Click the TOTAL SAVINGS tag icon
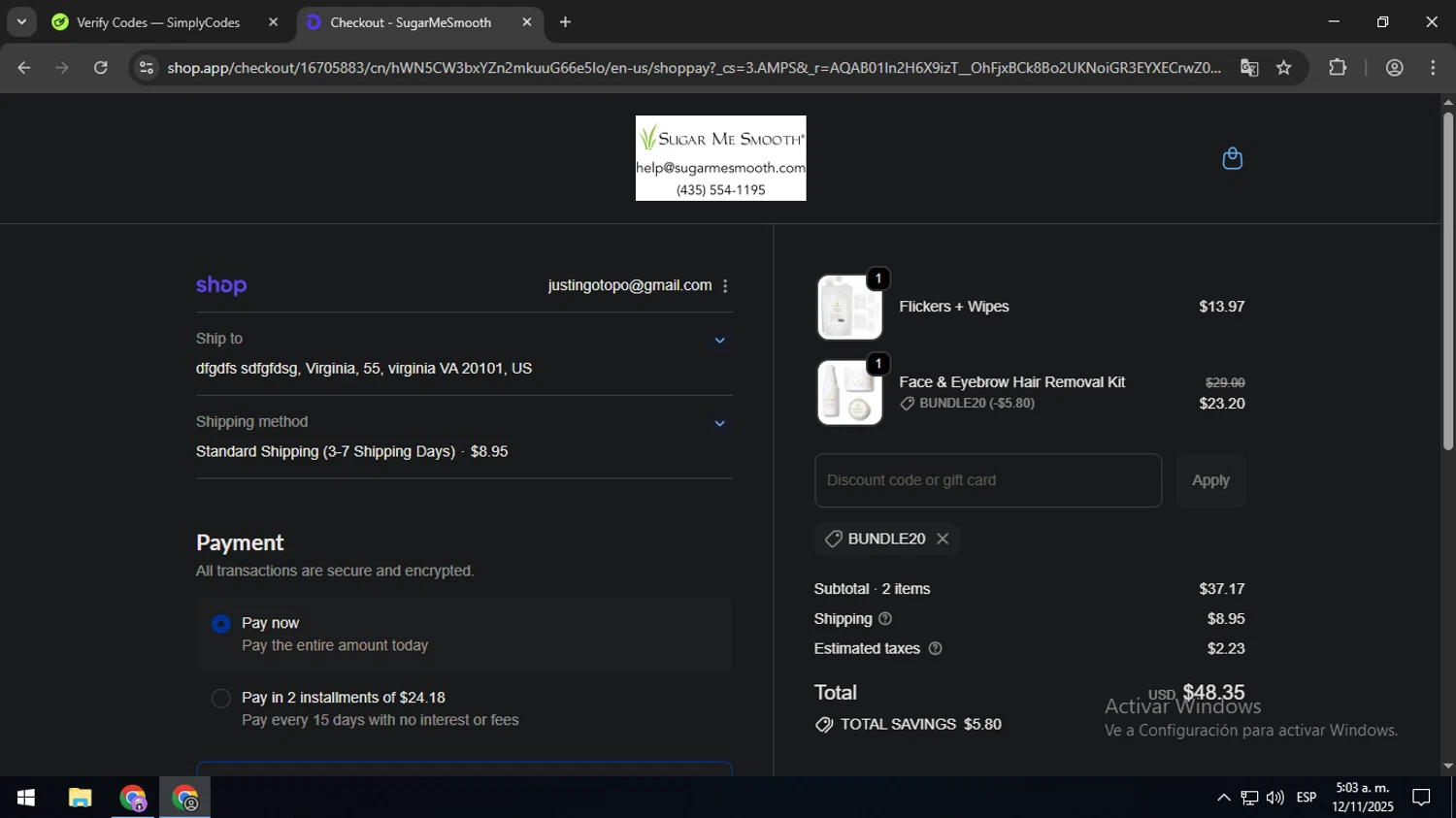The height and width of the screenshot is (818, 1456). tap(824, 725)
